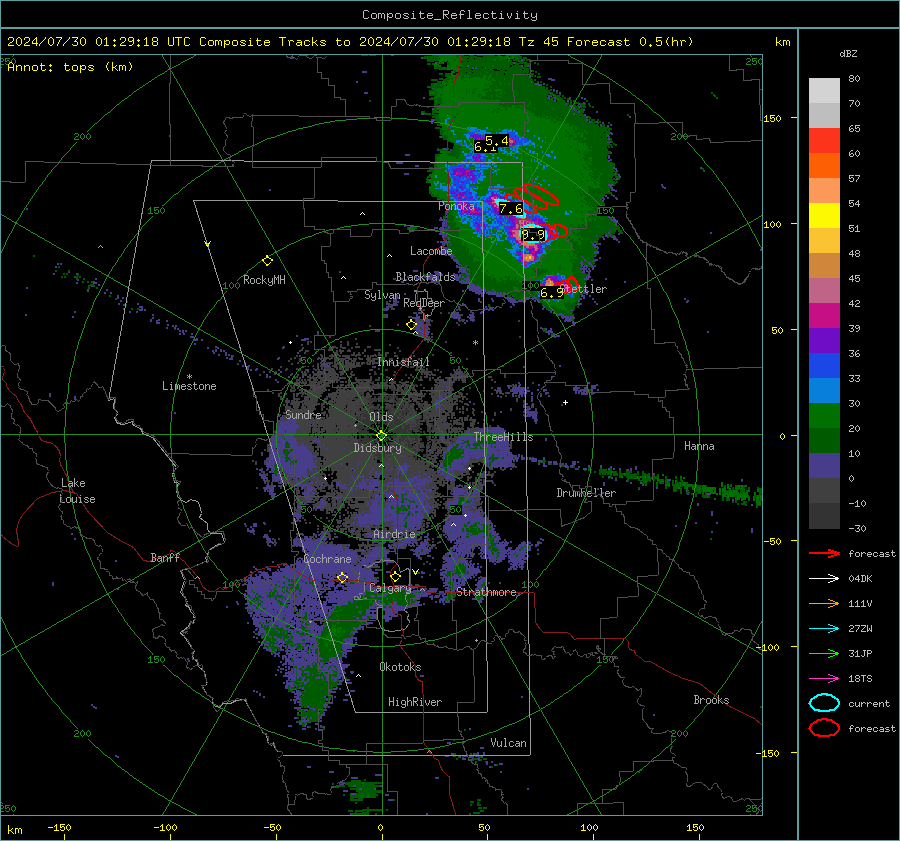The height and width of the screenshot is (841, 900).
Task: Click the Brooks town label
Action: [x=711, y=700]
